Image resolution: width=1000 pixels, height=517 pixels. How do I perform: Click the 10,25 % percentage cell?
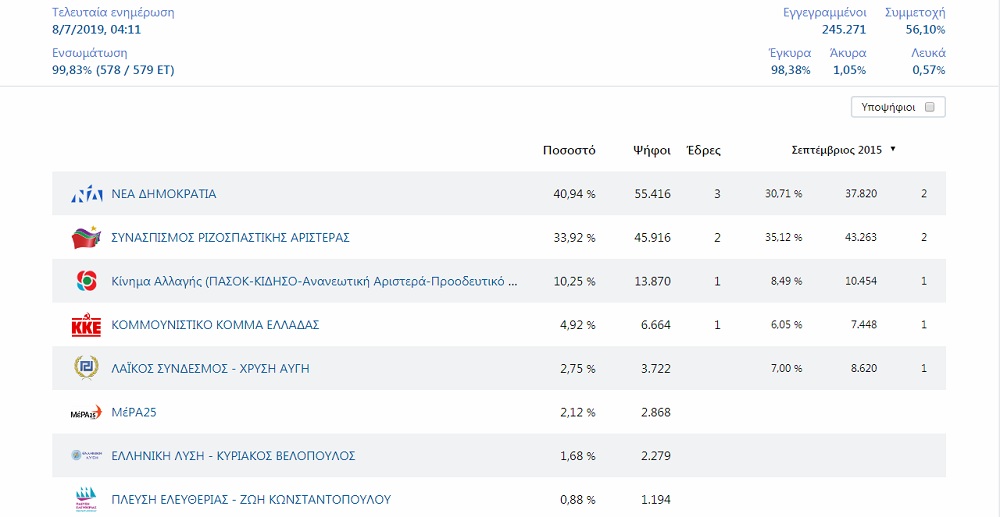point(575,281)
